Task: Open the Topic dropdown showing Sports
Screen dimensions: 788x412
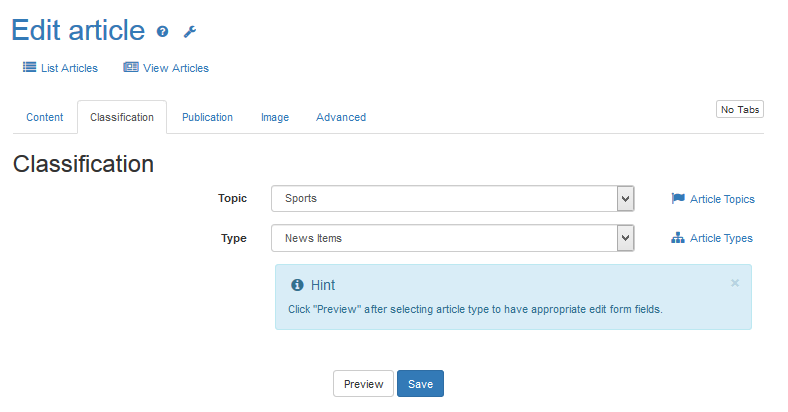Action: click(444, 199)
